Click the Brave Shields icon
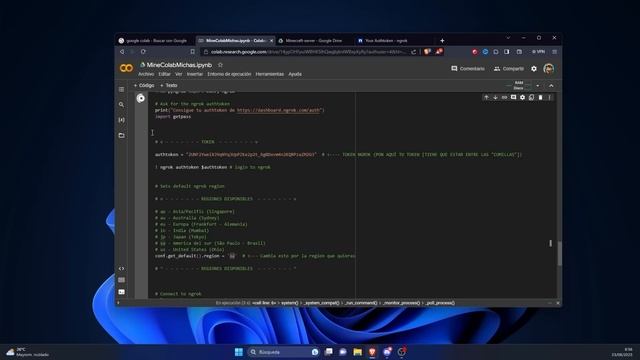This screenshot has height=360, width=640. 427,52
